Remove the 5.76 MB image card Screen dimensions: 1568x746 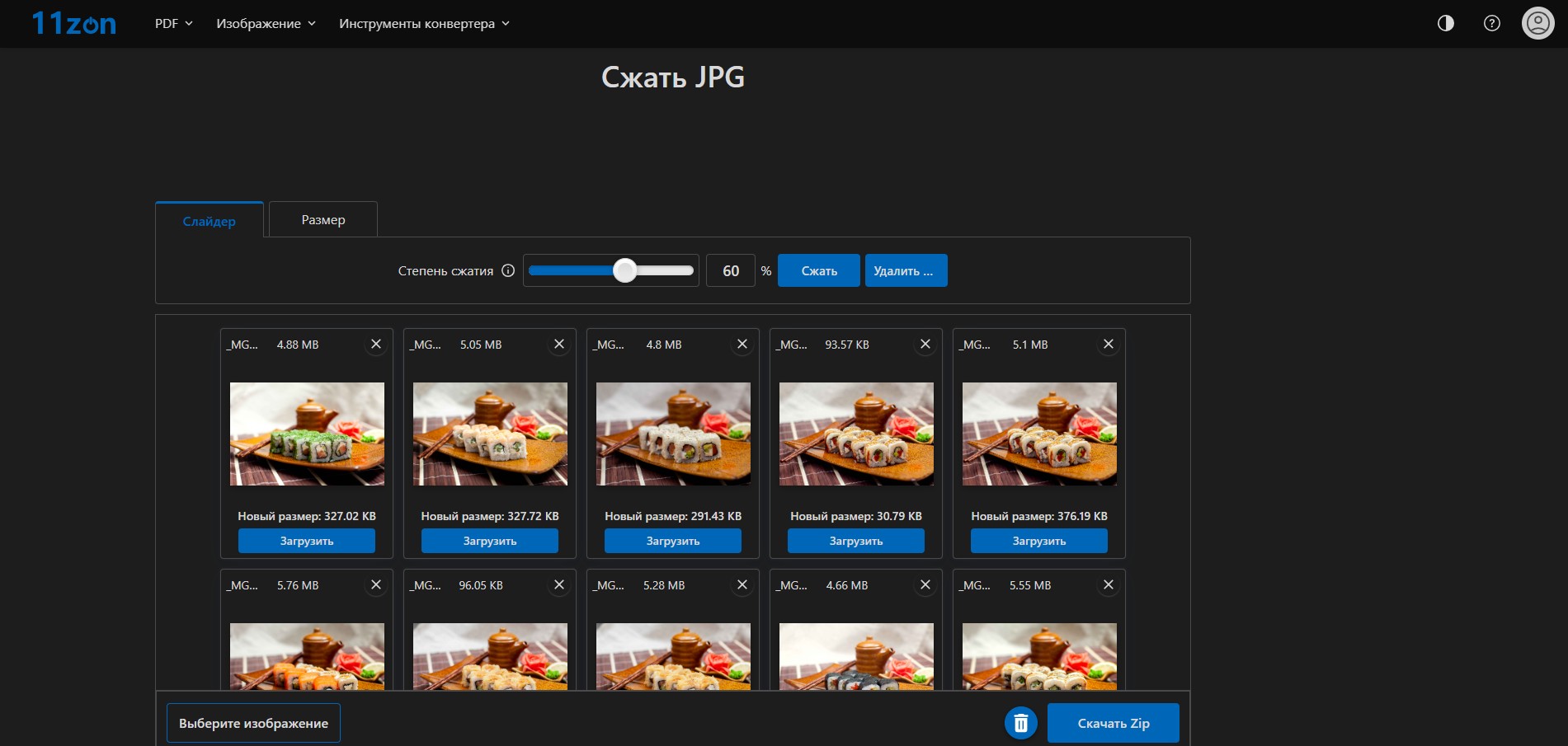click(x=376, y=585)
